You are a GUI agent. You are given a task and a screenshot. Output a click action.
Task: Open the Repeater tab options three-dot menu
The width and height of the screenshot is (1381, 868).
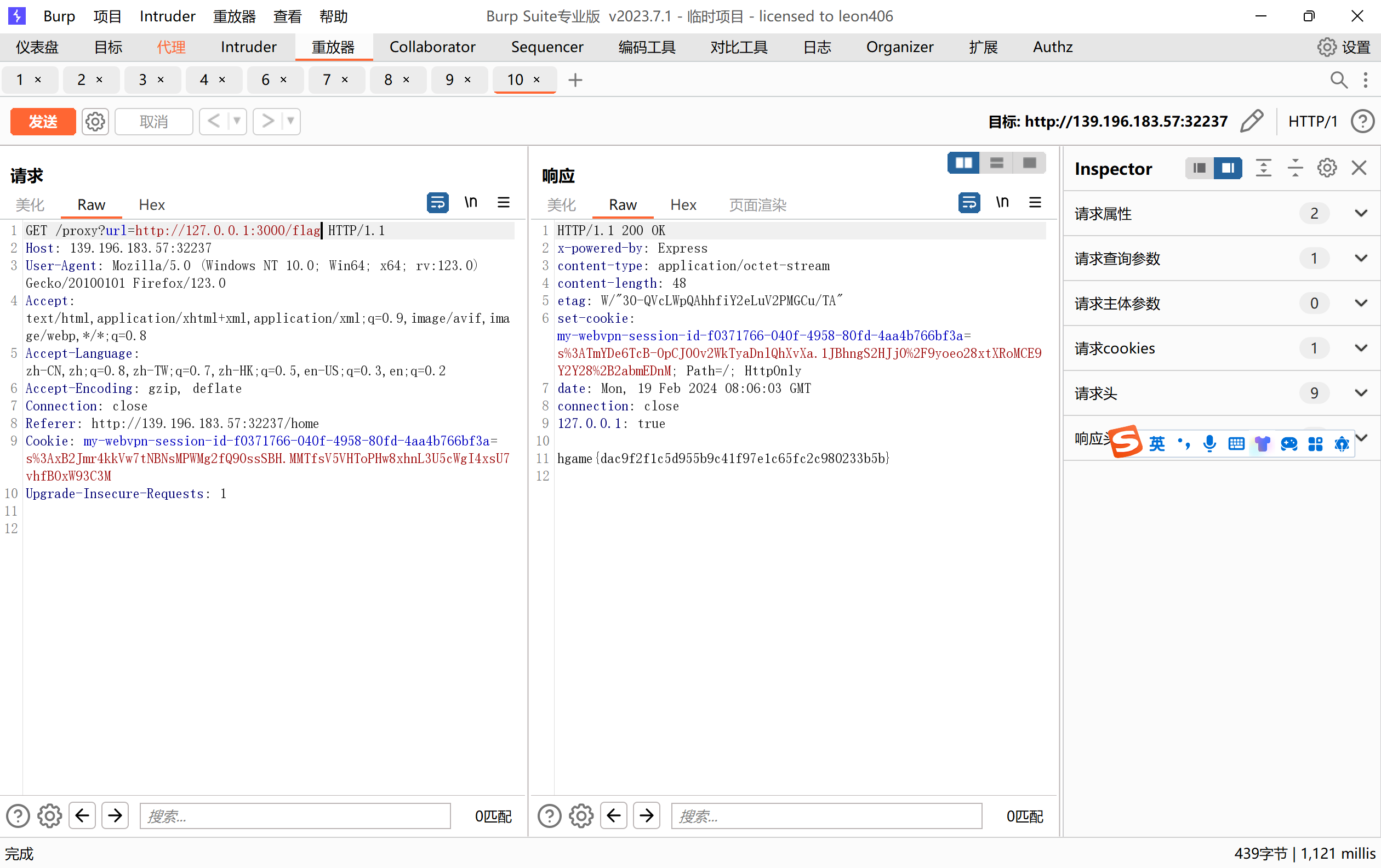[1366, 79]
